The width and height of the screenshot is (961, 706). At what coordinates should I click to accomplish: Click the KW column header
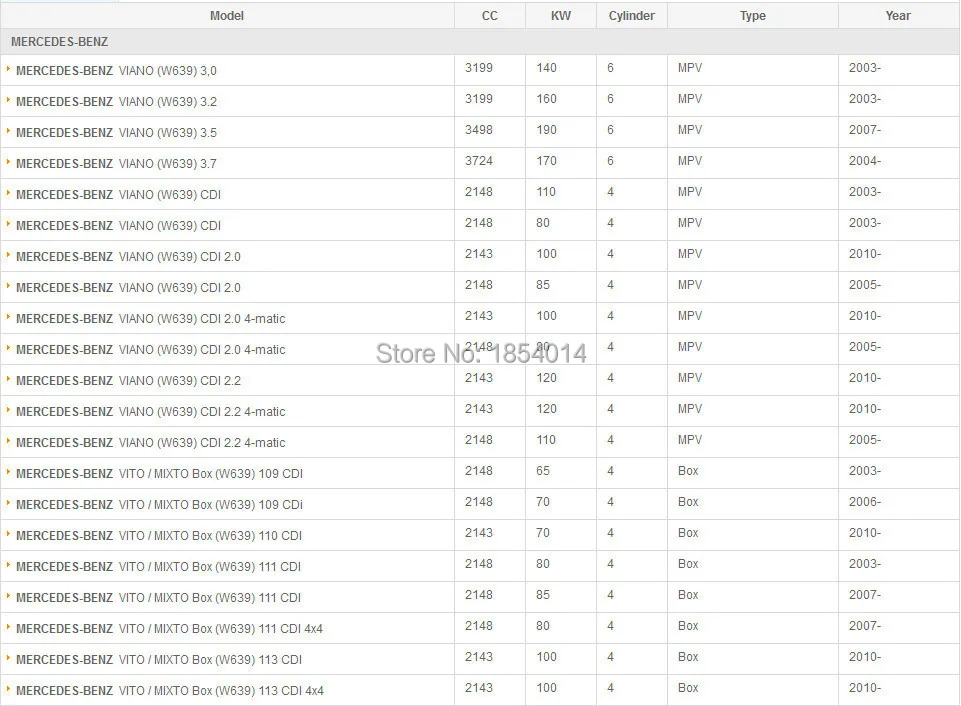[561, 16]
